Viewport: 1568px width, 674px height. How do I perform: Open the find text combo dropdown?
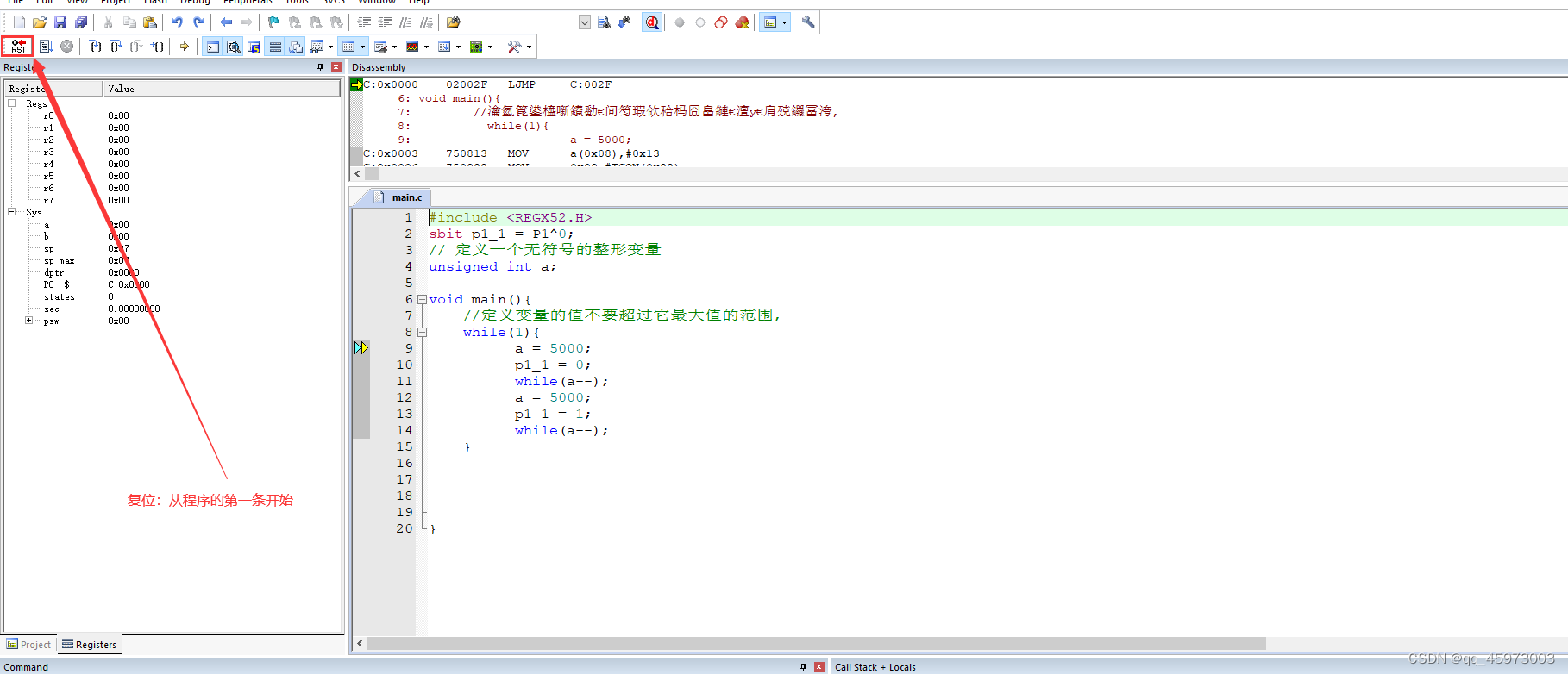[584, 22]
